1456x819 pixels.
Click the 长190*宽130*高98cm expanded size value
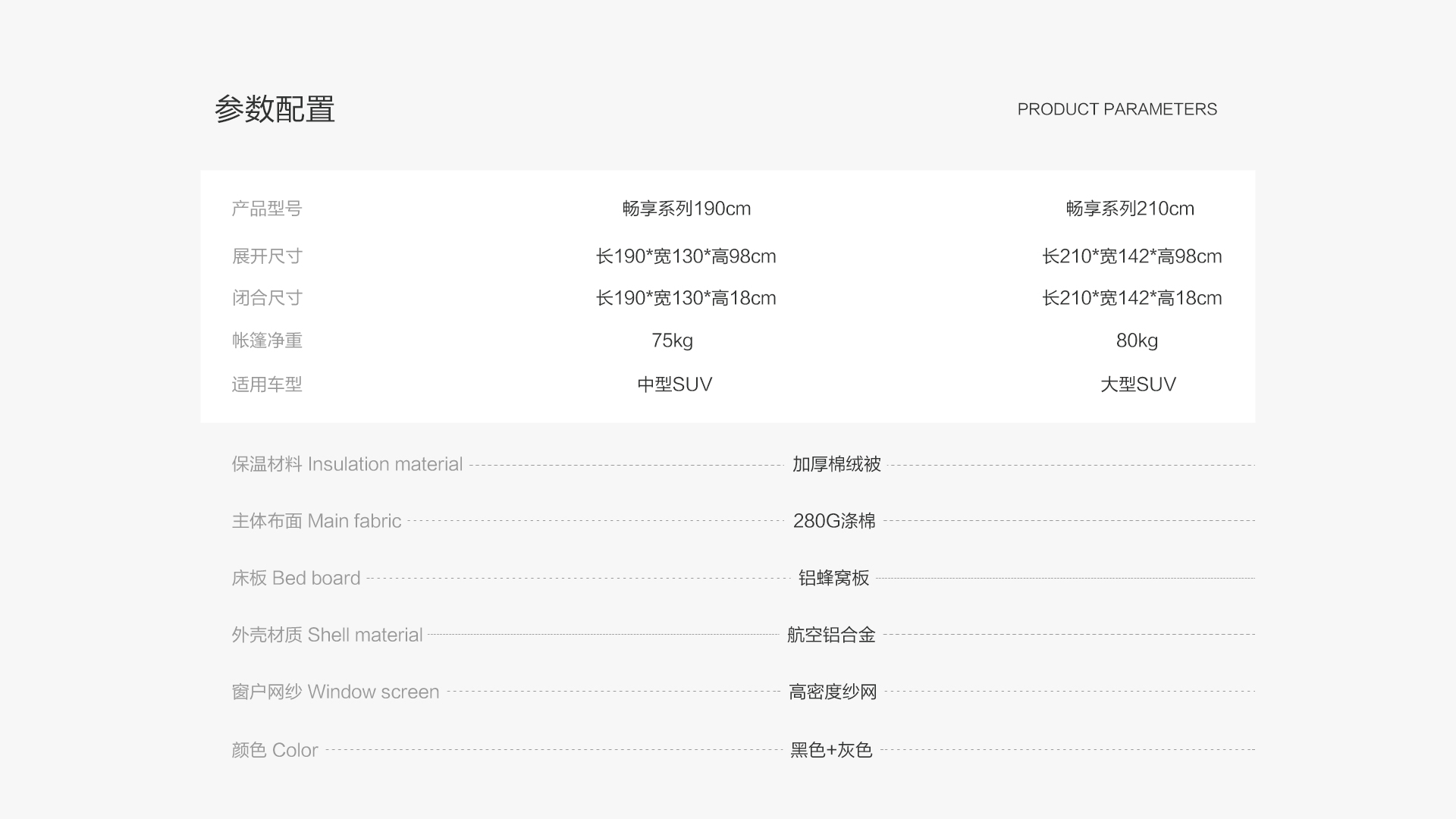(686, 256)
